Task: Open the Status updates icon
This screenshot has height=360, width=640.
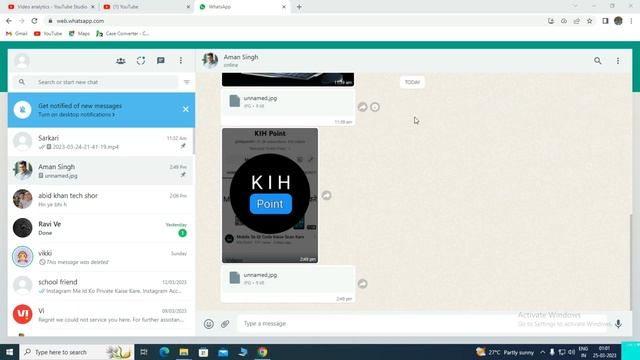Action: click(x=141, y=61)
